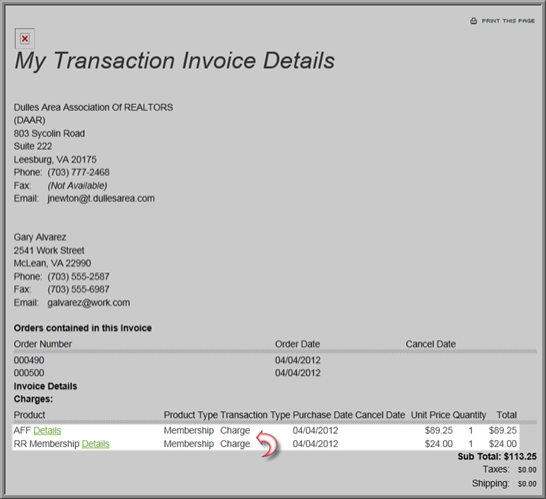Click the printer icon at top right
This screenshot has width=546, height=499.
pyautogui.click(x=474, y=21)
